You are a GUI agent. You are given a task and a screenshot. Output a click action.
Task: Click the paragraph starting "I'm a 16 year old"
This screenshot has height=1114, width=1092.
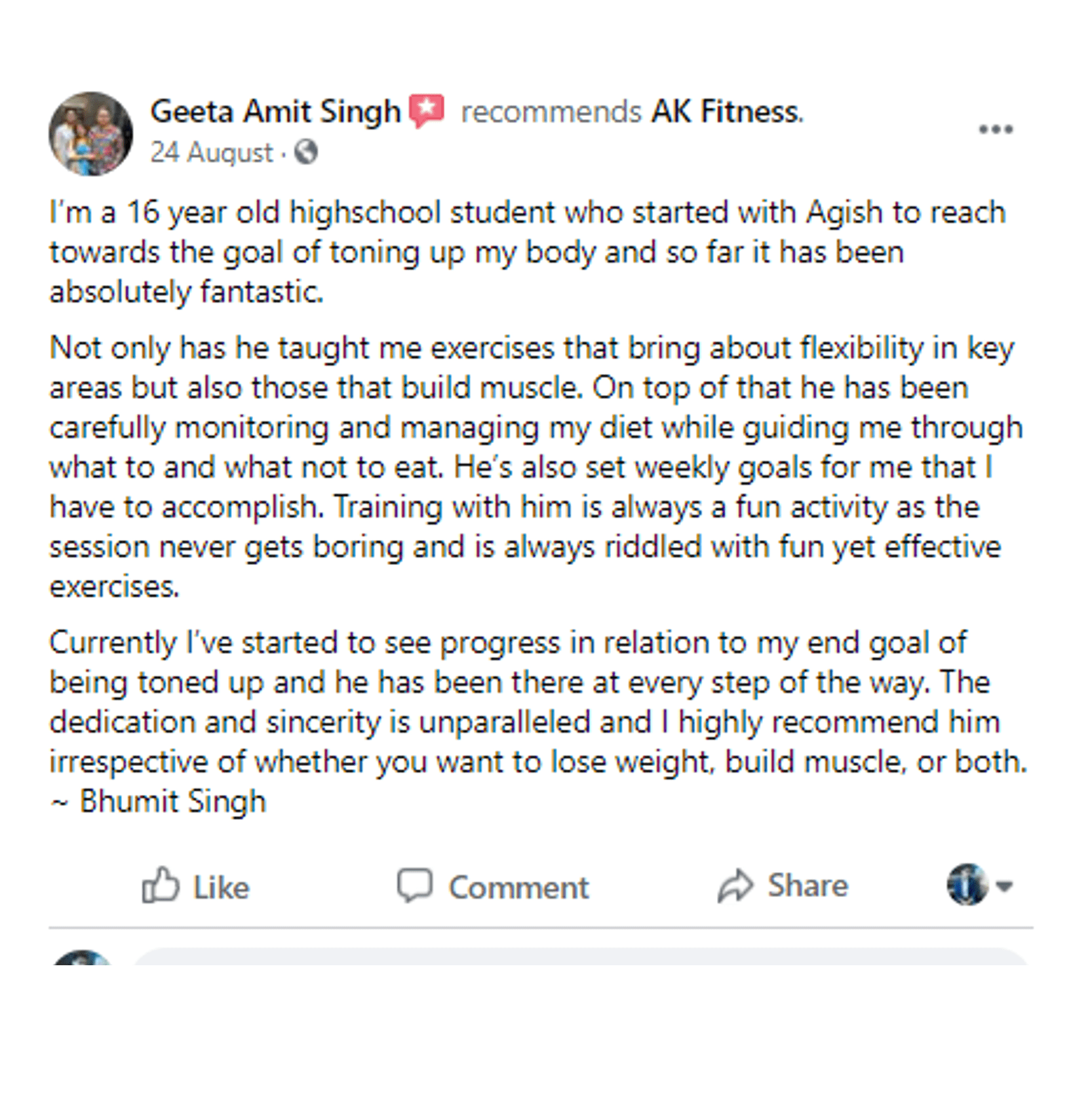527,252
